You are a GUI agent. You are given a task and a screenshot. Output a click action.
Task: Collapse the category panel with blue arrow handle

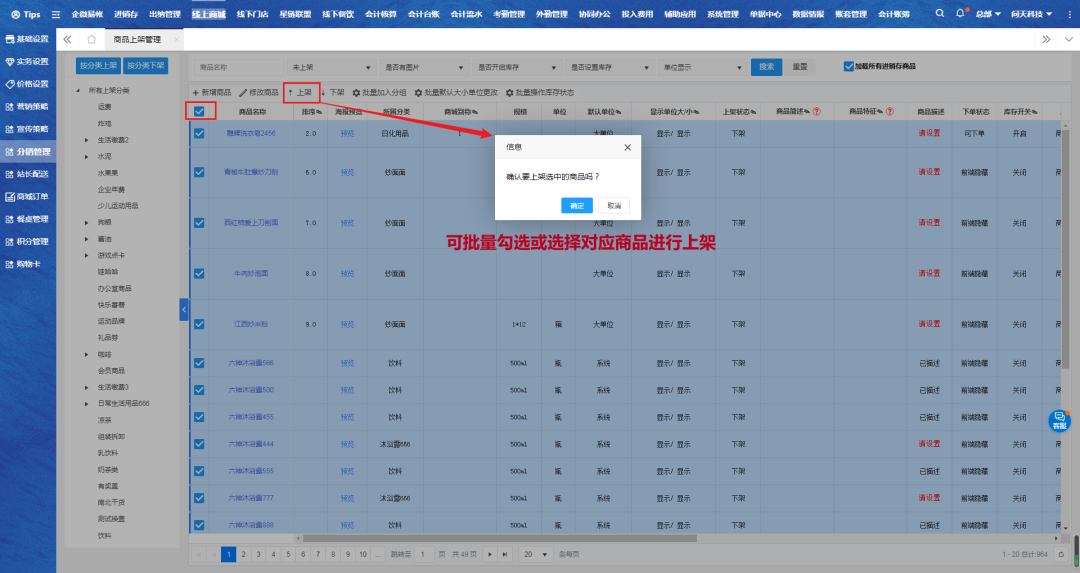coord(184,310)
